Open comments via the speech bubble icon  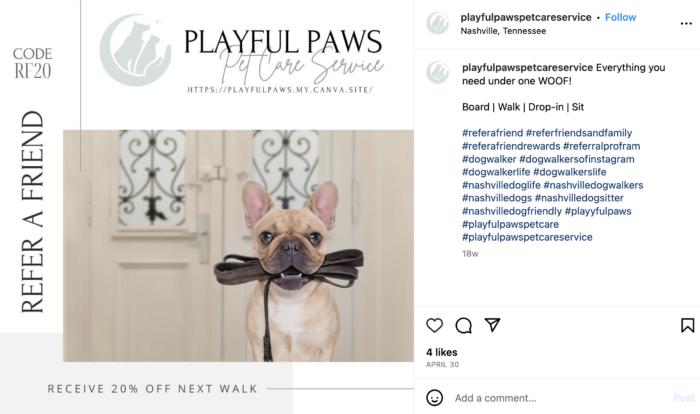[463, 325]
